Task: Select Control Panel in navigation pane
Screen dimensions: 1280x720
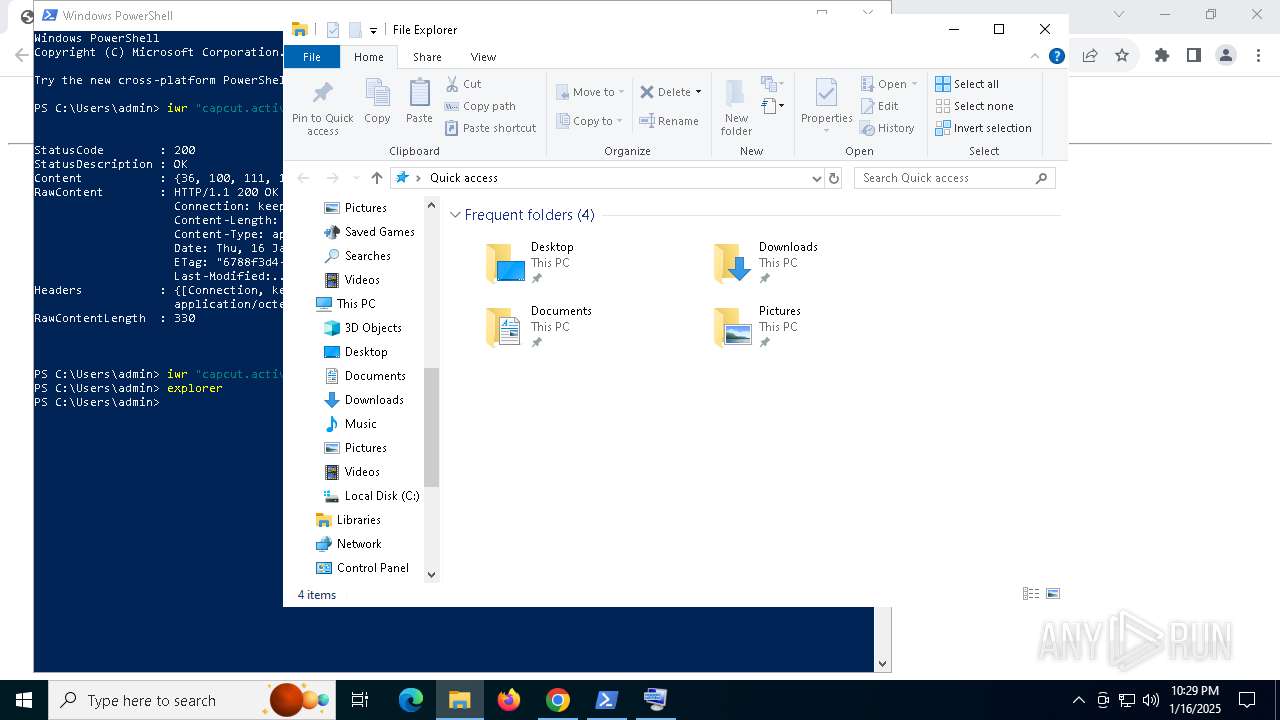Action: pyautogui.click(x=362, y=568)
